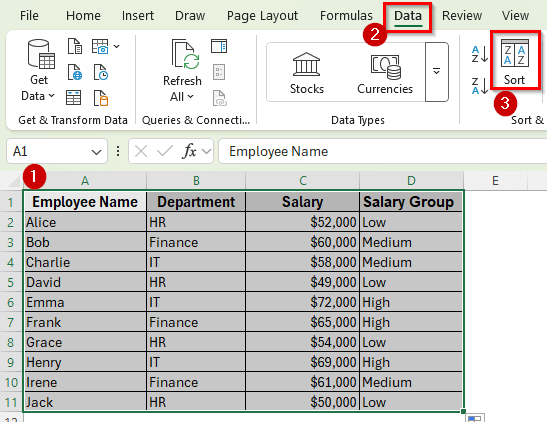Screen dimensions: 547x422
Task: Select the Currencies data type
Action: [385, 74]
